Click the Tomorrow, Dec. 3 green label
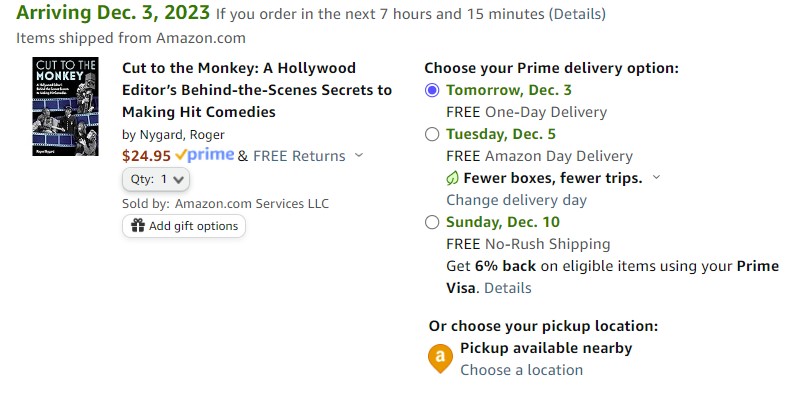Screen dimensions: 796x405 509,90
